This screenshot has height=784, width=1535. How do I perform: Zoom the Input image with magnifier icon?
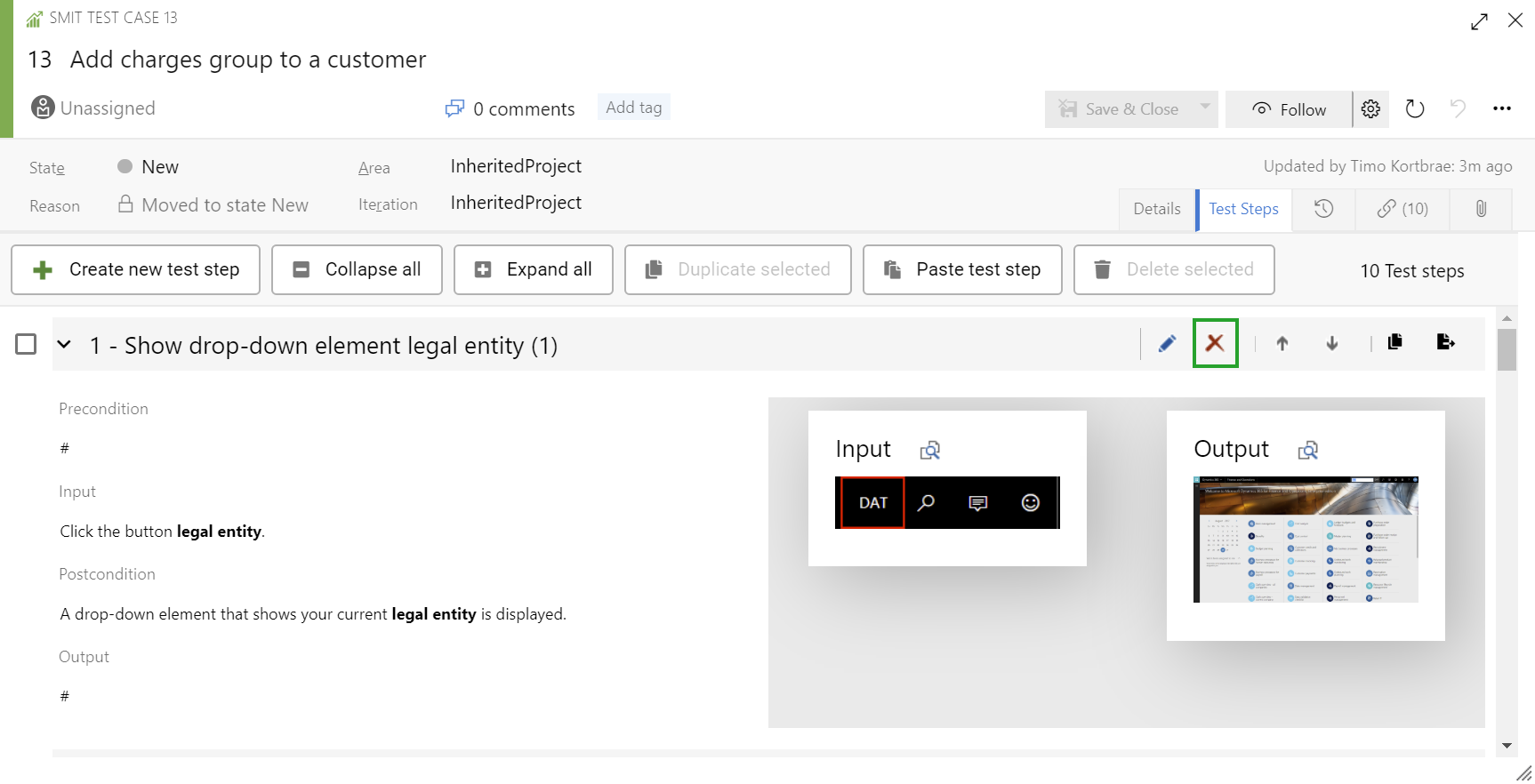(x=930, y=451)
